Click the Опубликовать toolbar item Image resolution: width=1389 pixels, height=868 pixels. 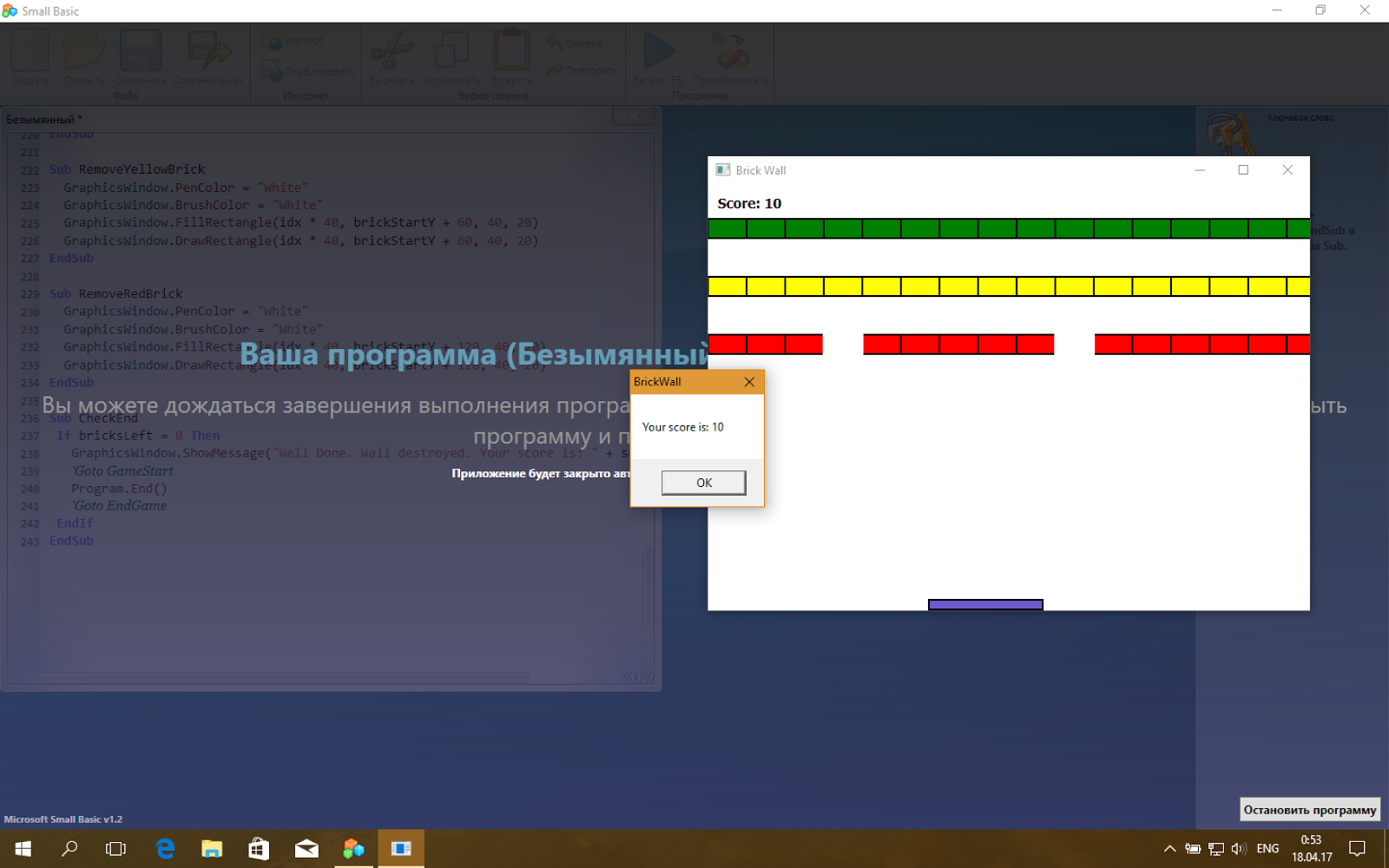307,71
